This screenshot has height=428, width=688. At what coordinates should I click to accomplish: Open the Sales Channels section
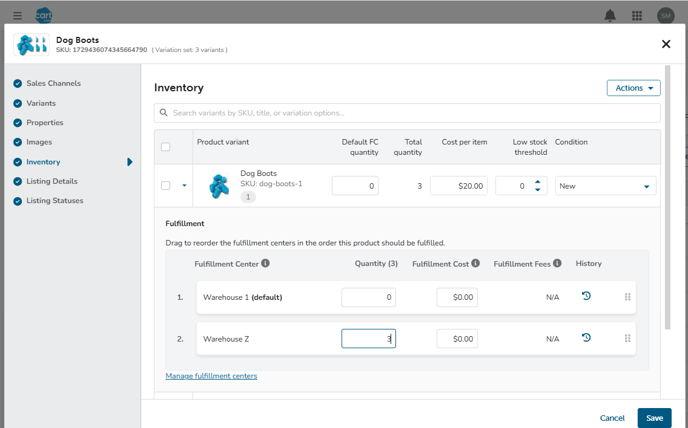[53, 83]
